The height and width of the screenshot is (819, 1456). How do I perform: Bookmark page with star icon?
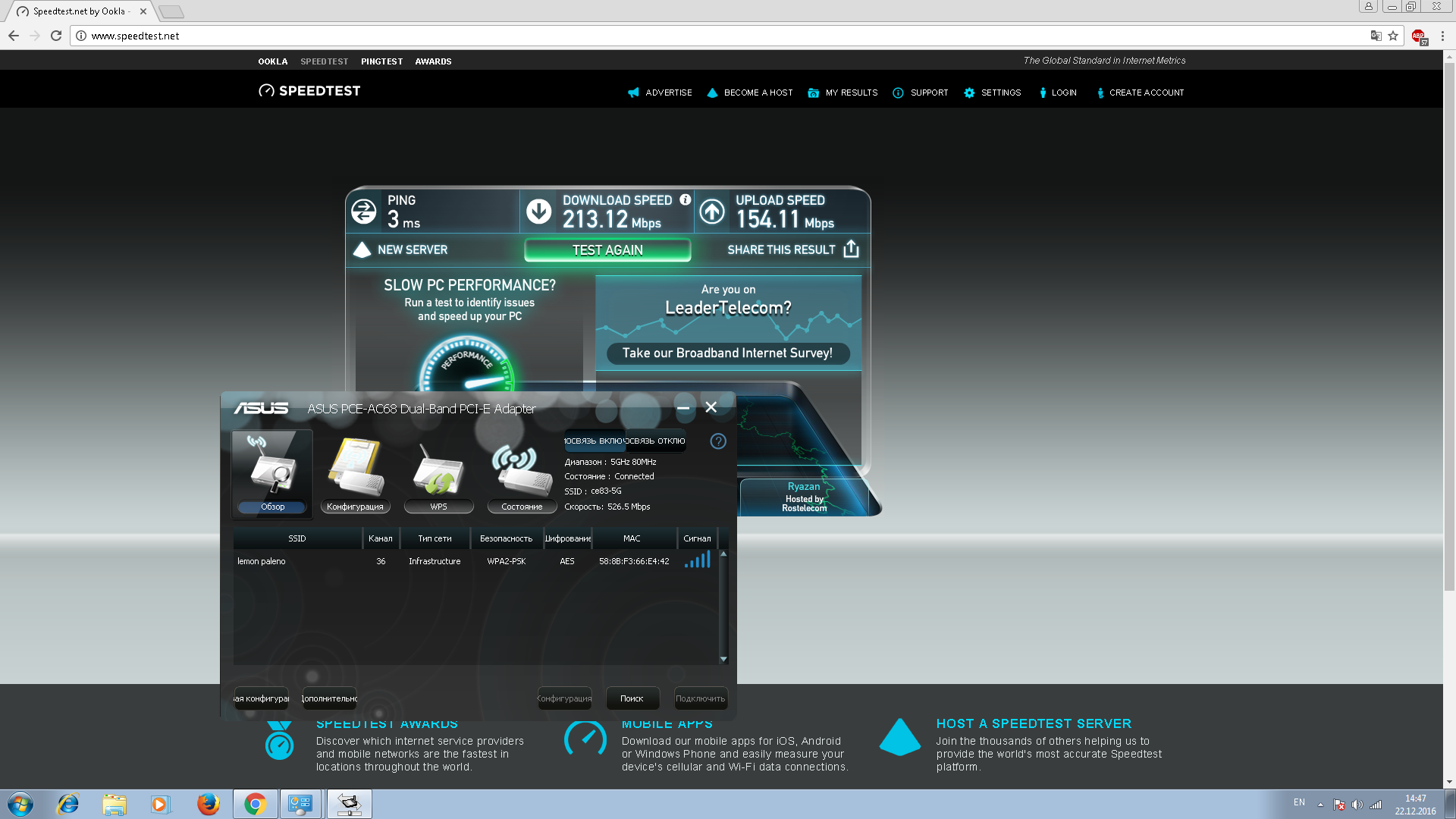click(x=1393, y=36)
